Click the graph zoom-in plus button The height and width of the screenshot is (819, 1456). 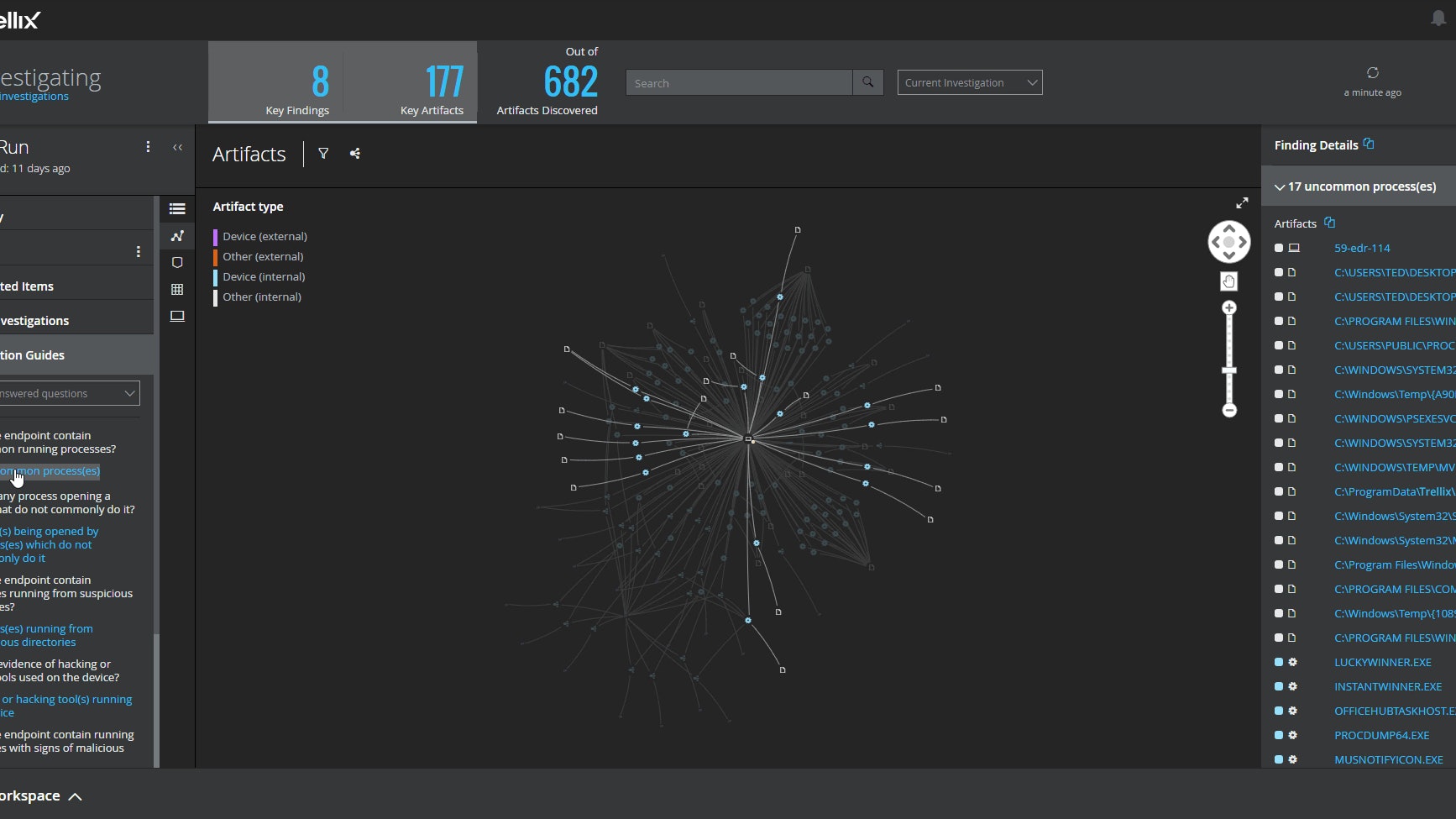pos(1229,308)
